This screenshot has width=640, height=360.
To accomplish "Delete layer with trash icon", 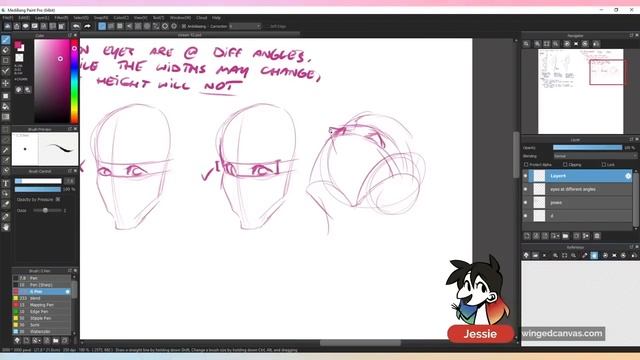I will 597,236.
